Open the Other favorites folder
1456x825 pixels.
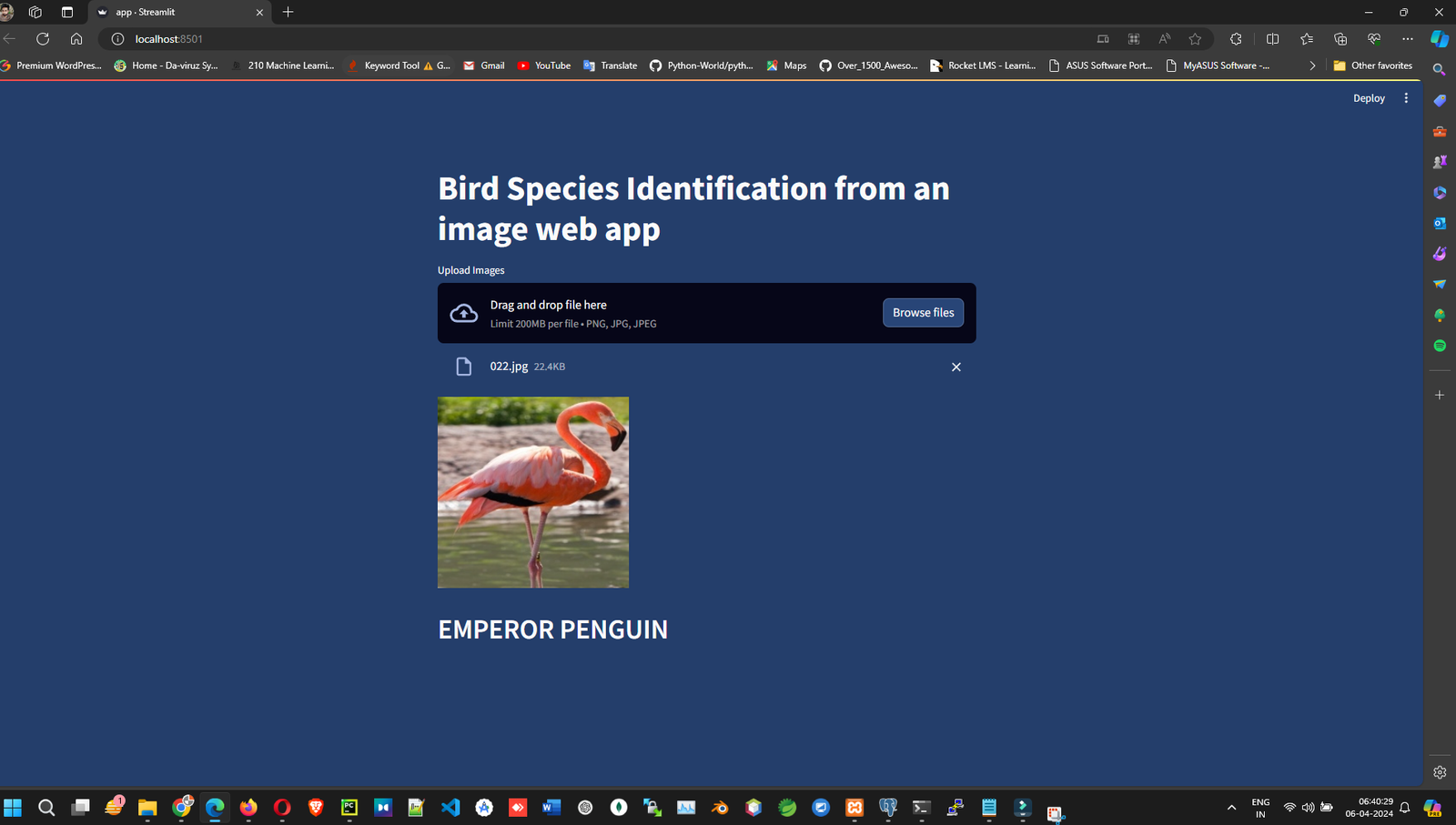point(1372,65)
